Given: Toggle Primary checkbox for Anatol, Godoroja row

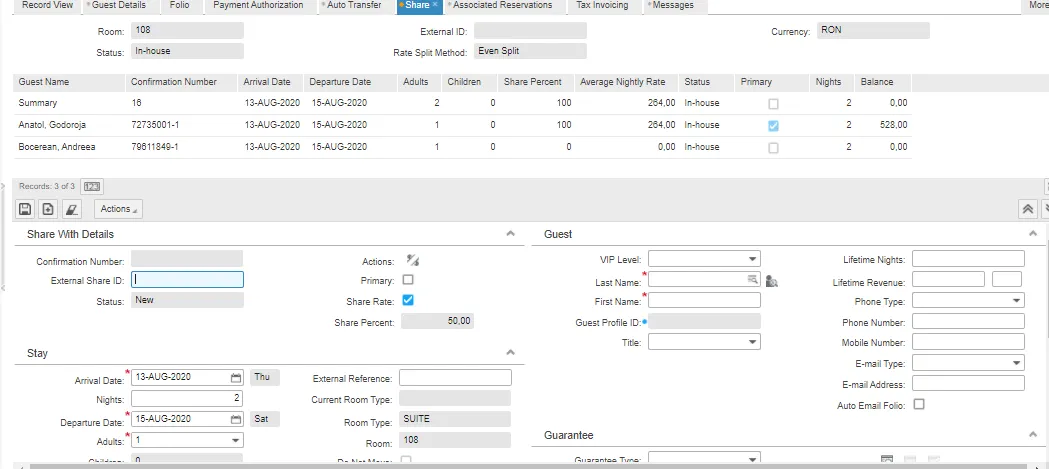Looking at the screenshot, I should [x=773, y=126].
